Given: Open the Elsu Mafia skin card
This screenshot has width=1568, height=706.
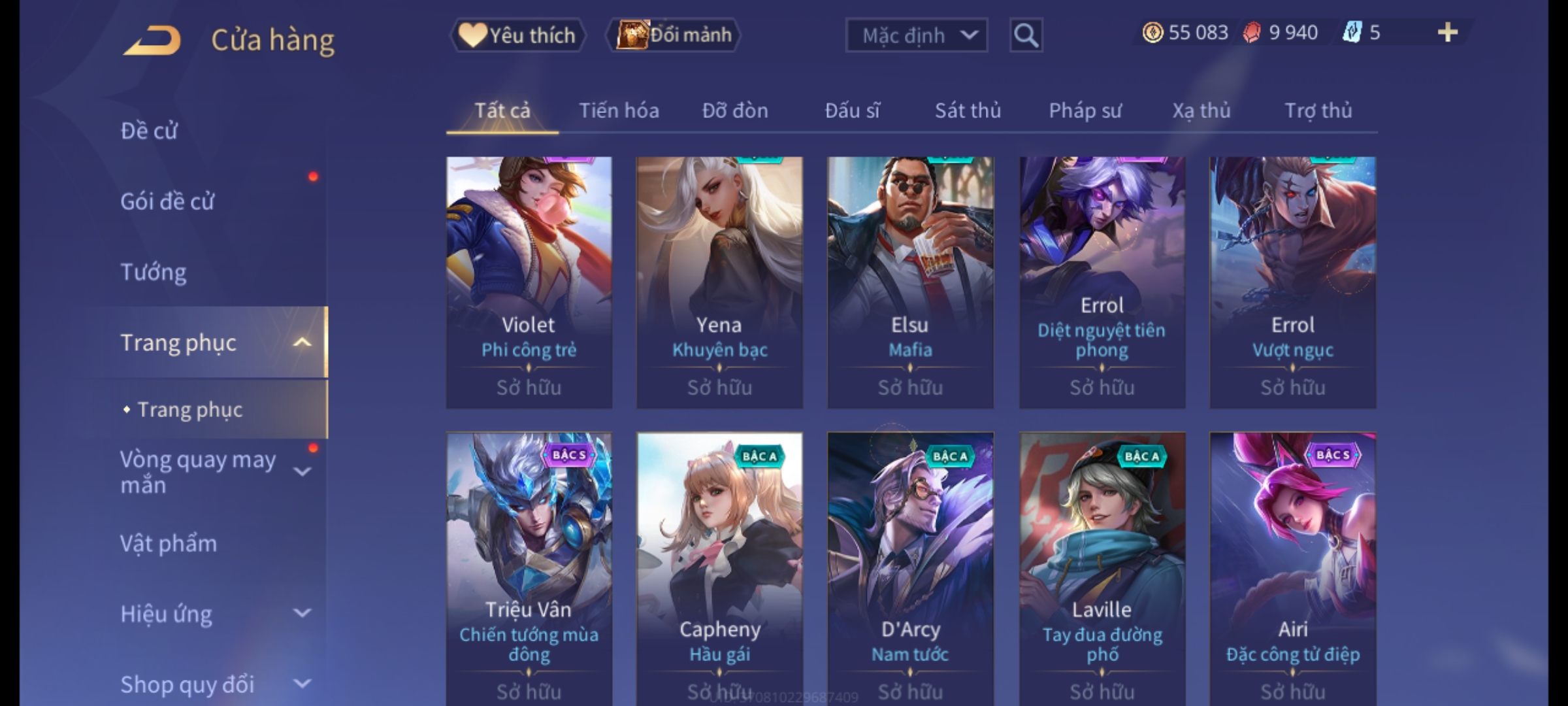Looking at the screenshot, I should point(911,282).
